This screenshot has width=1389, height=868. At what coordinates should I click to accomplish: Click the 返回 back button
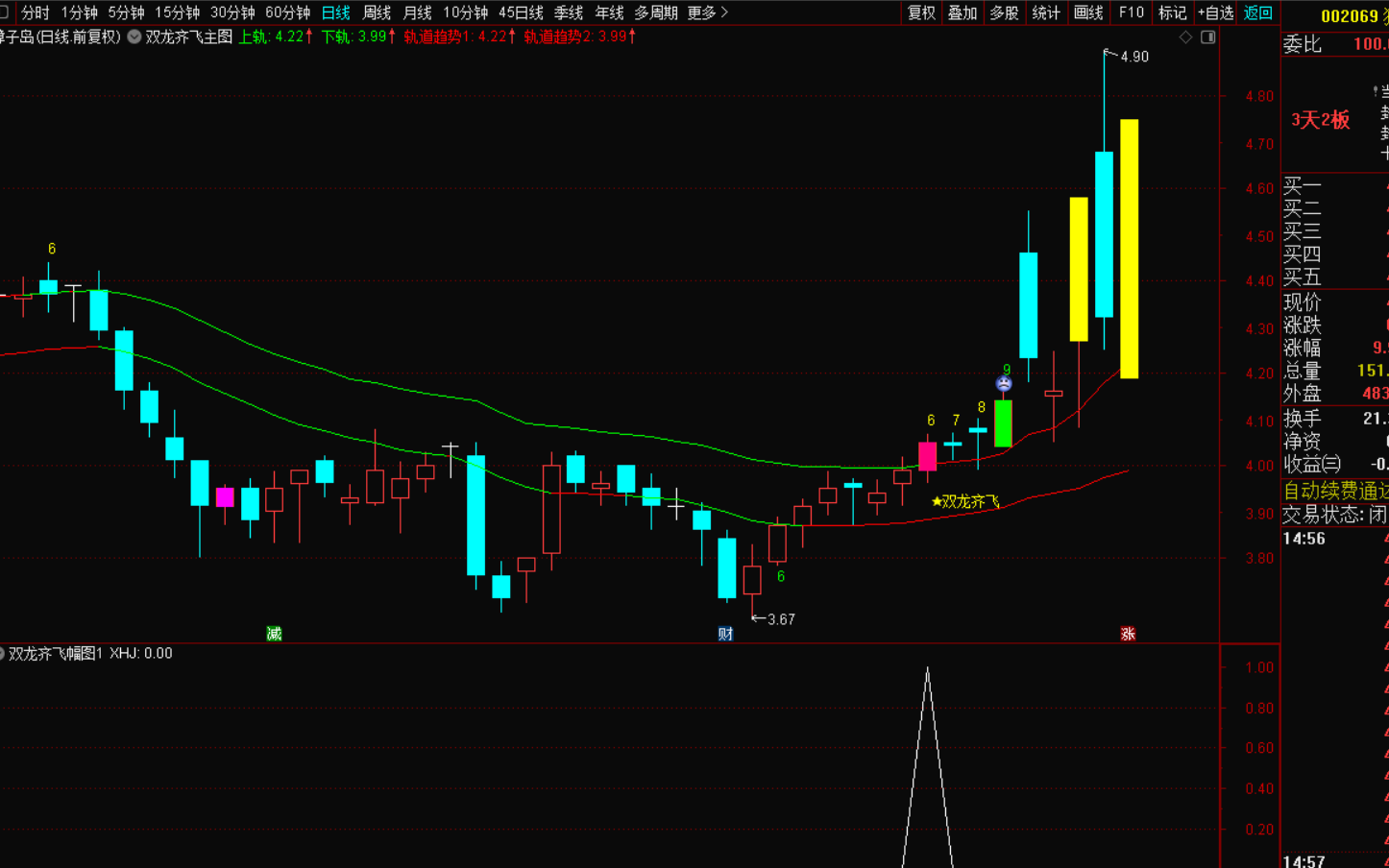[x=1257, y=12]
